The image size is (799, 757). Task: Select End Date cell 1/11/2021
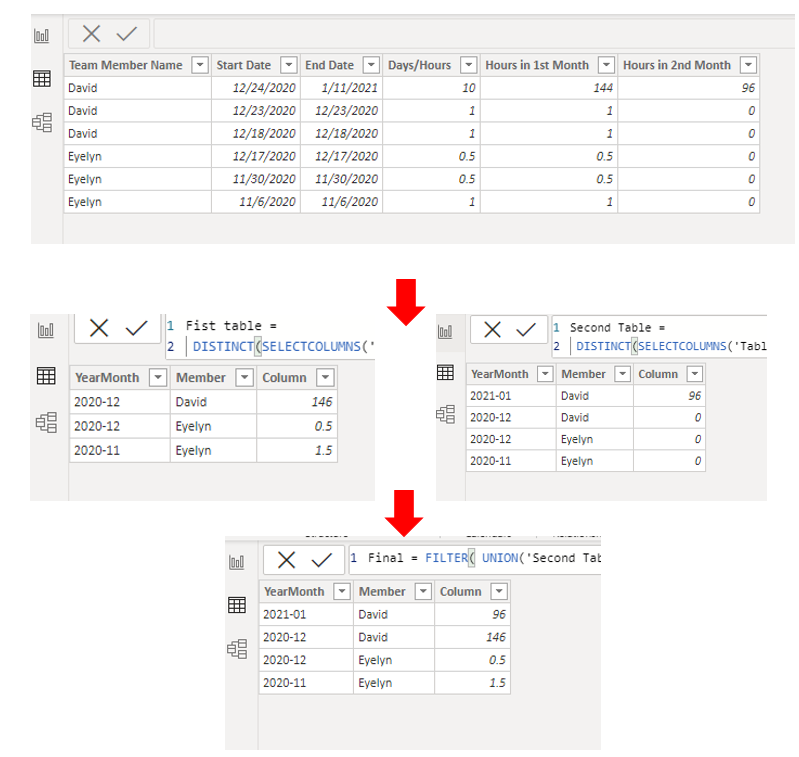(x=341, y=88)
